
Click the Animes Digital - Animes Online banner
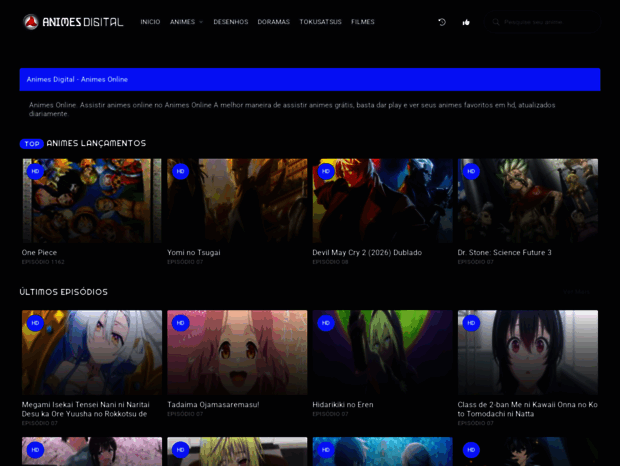pos(310,79)
